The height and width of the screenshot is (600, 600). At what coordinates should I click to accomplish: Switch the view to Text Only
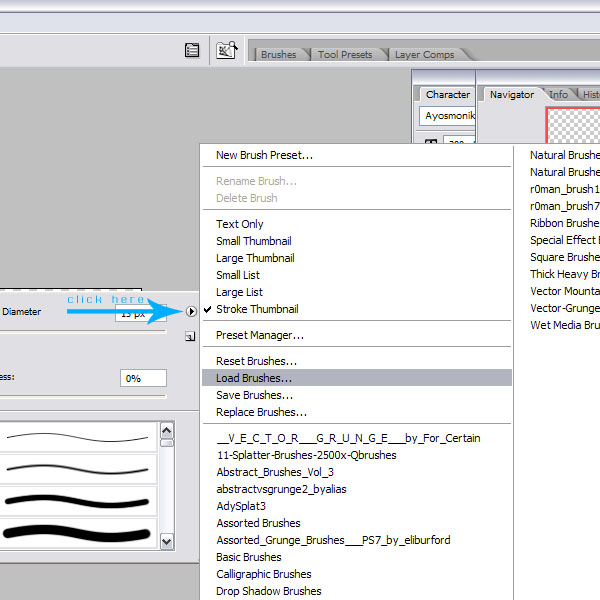(x=240, y=224)
